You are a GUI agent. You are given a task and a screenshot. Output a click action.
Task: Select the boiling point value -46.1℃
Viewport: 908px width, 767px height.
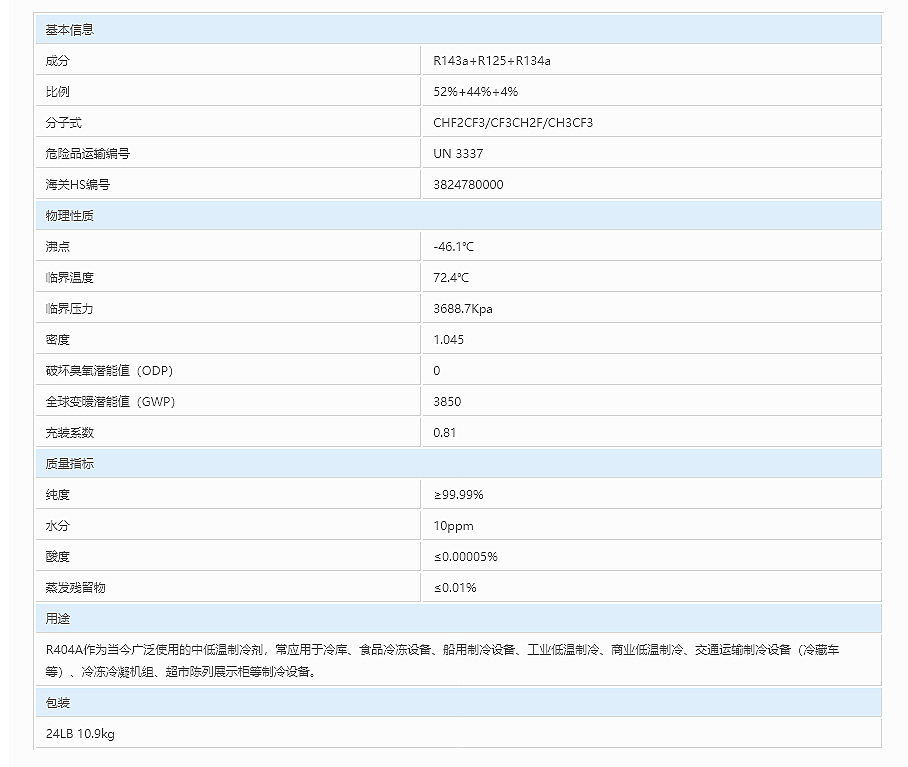tap(454, 247)
